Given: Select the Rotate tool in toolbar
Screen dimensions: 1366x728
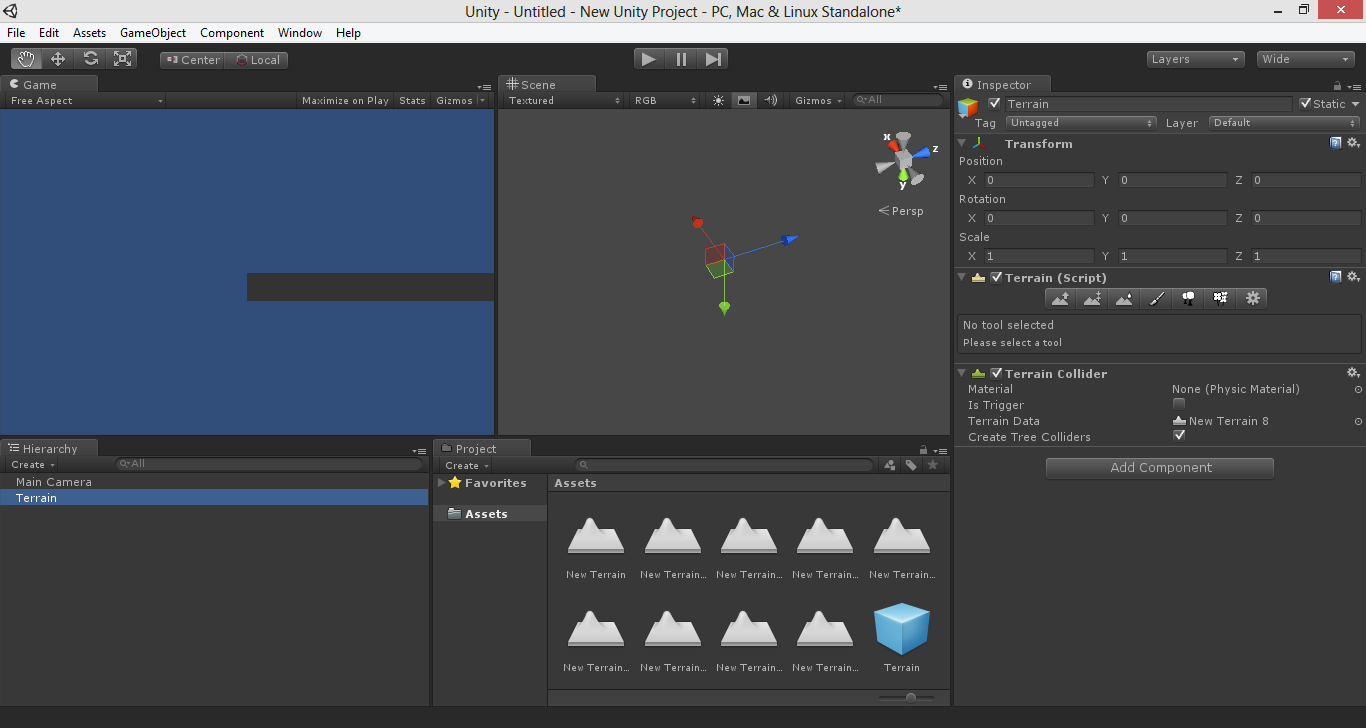Looking at the screenshot, I should 90,59.
